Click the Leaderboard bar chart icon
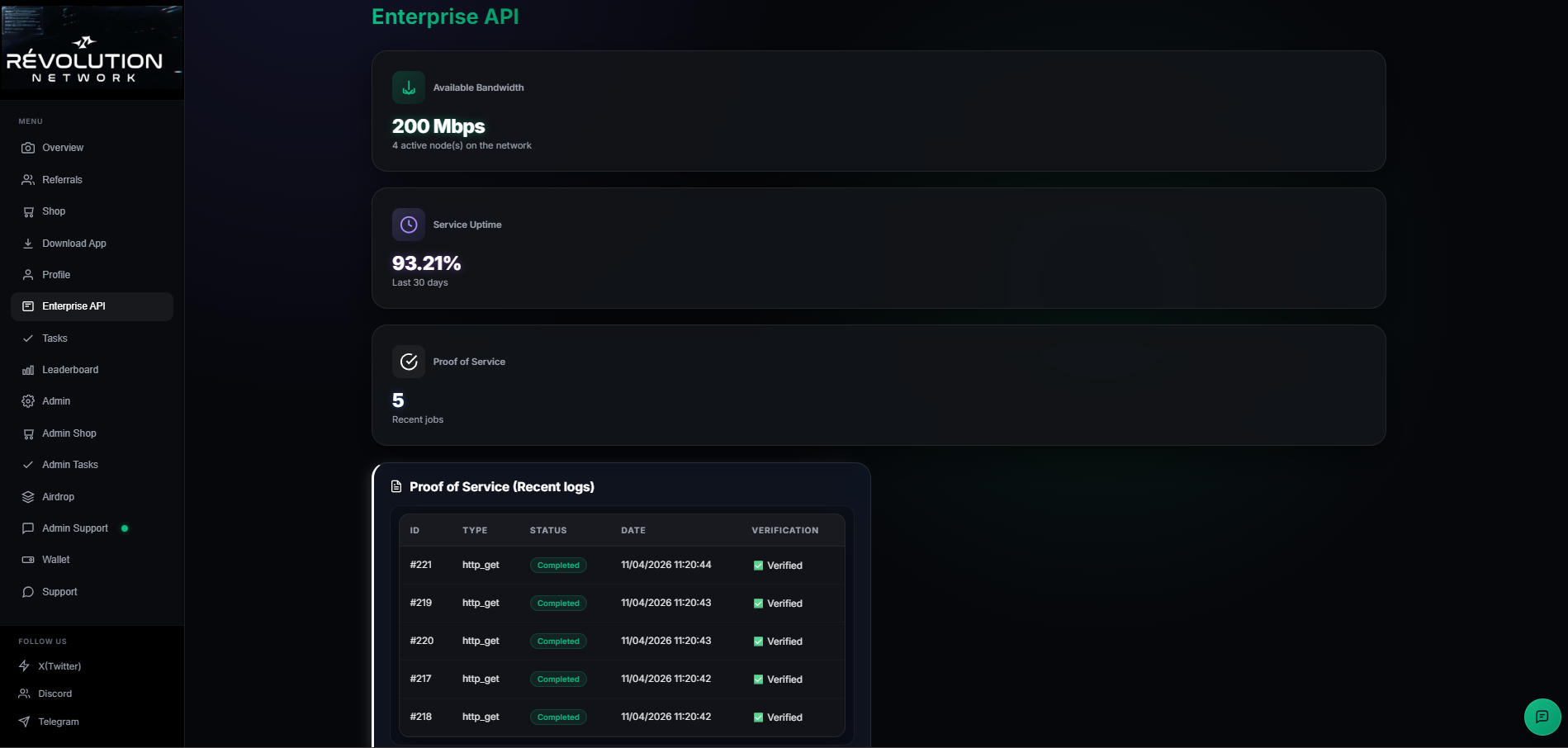 (x=28, y=370)
